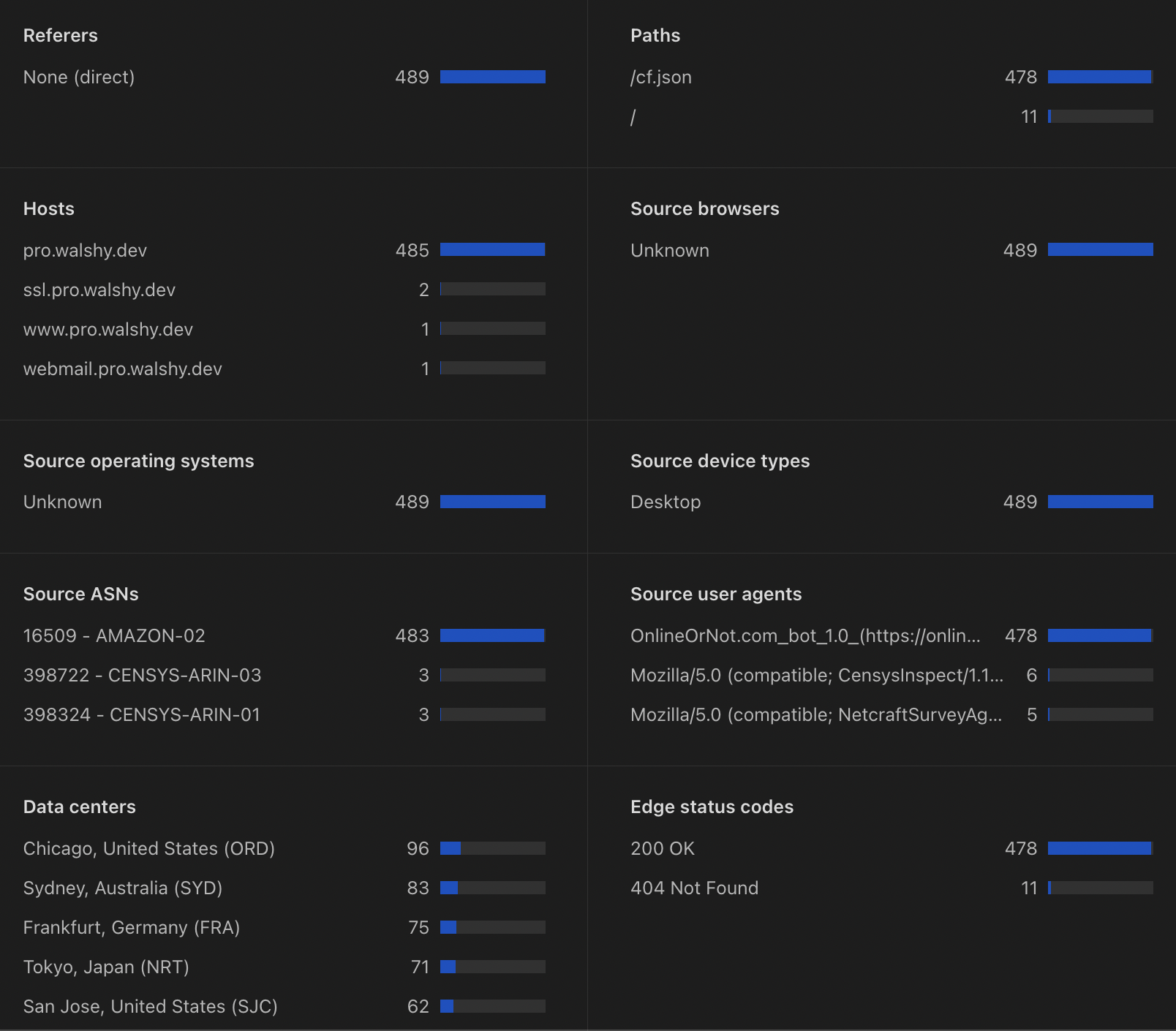Select the OnlineOrNot.com bot user agent
This screenshot has width=1176, height=1031.
point(805,636)
